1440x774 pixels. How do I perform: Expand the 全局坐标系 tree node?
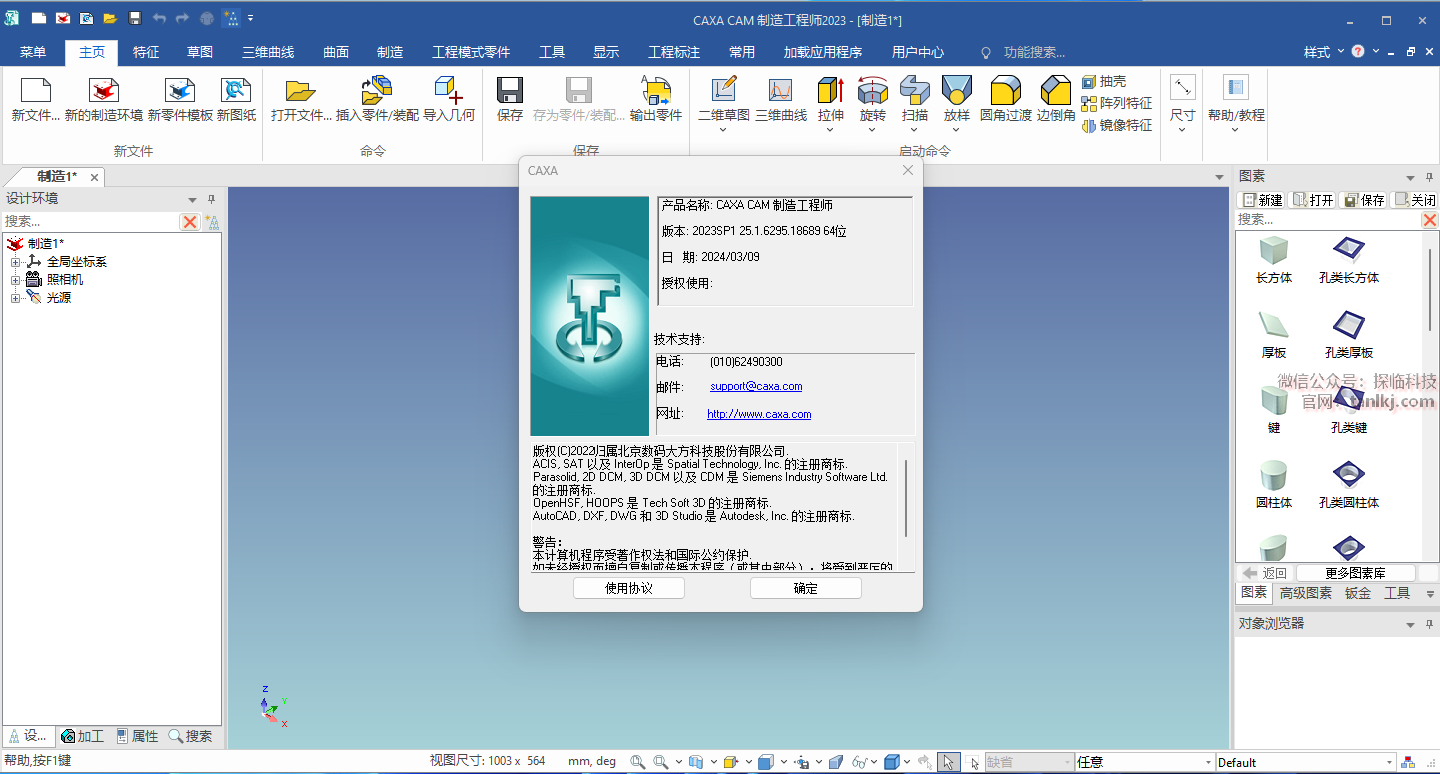pyautogui.click(x=15, y=262)
